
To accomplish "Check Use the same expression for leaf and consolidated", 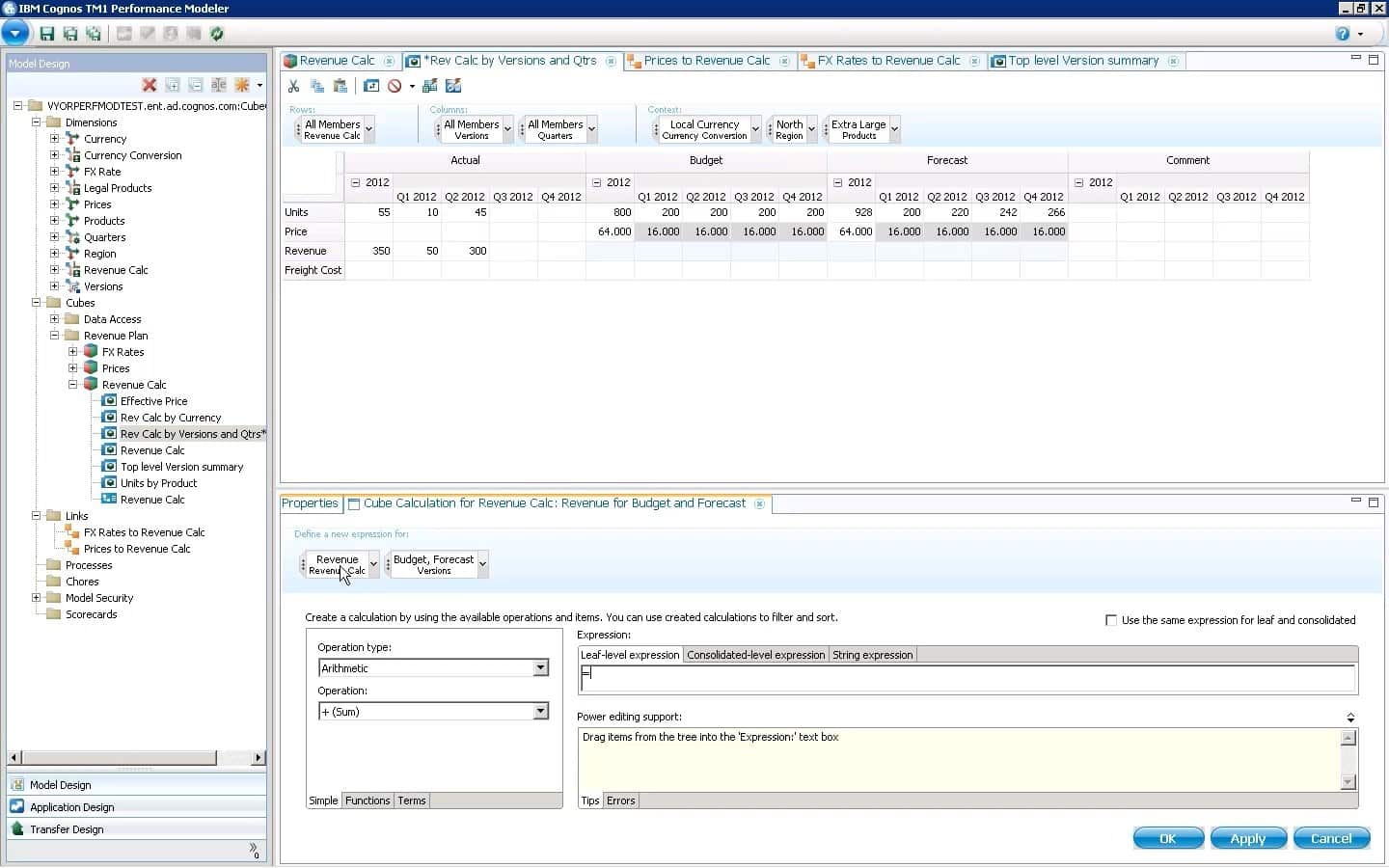I will pos(1110,620).
